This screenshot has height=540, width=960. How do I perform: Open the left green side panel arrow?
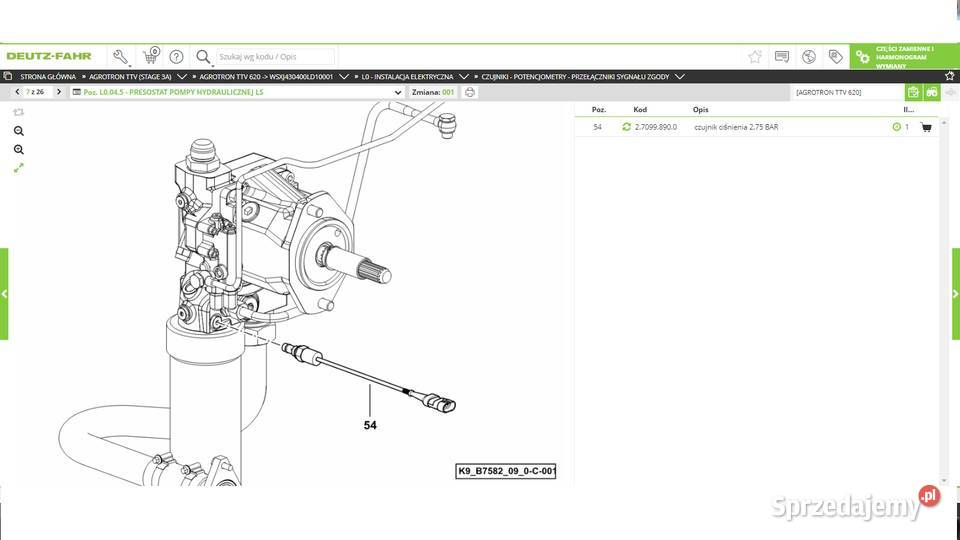[4, 294]
